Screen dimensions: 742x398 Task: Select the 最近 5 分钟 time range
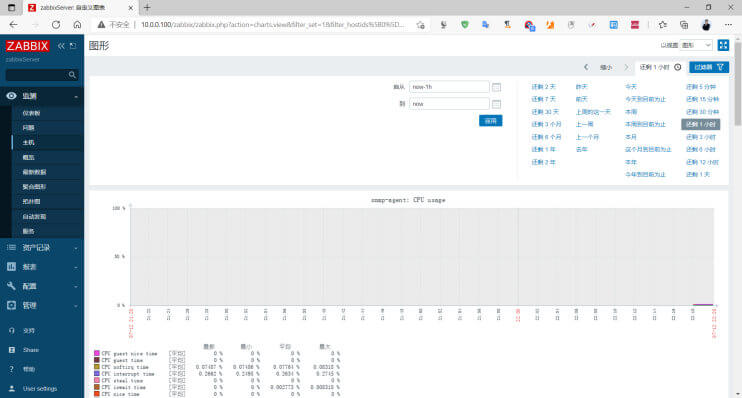[x=701, y=87]
